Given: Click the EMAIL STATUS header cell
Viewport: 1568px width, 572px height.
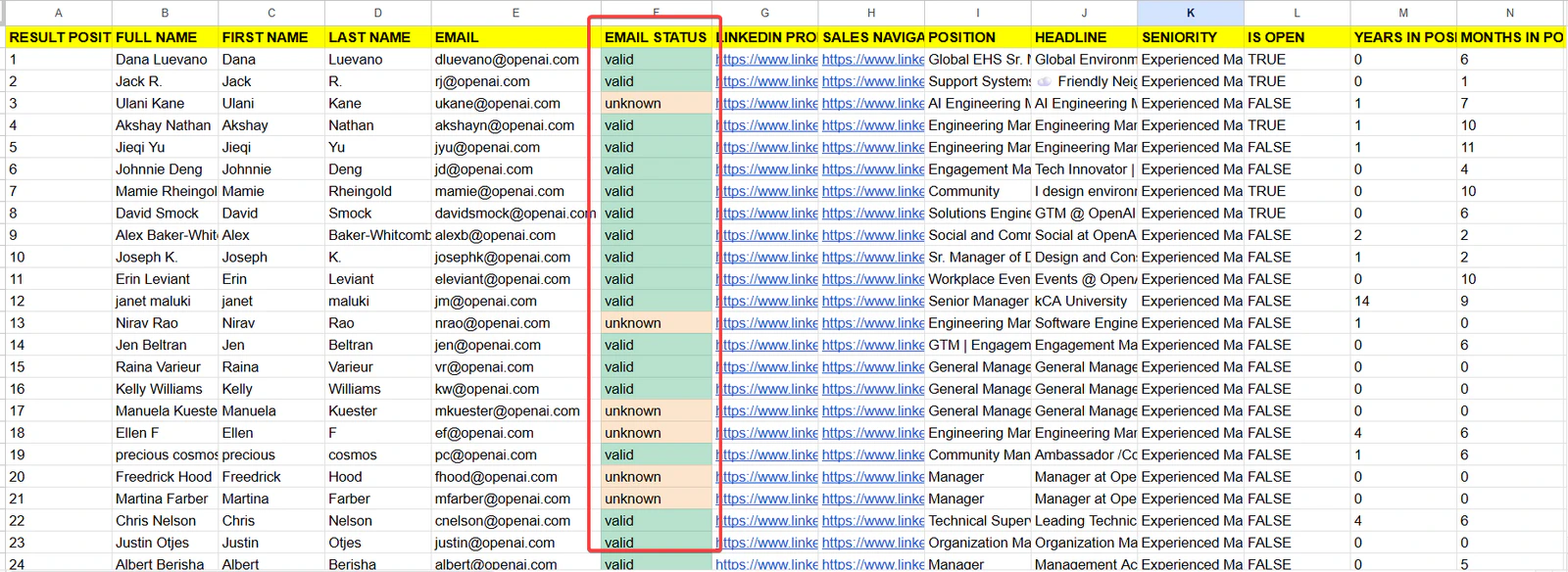Looking at the screenshot, I should [x=656, y=37].
